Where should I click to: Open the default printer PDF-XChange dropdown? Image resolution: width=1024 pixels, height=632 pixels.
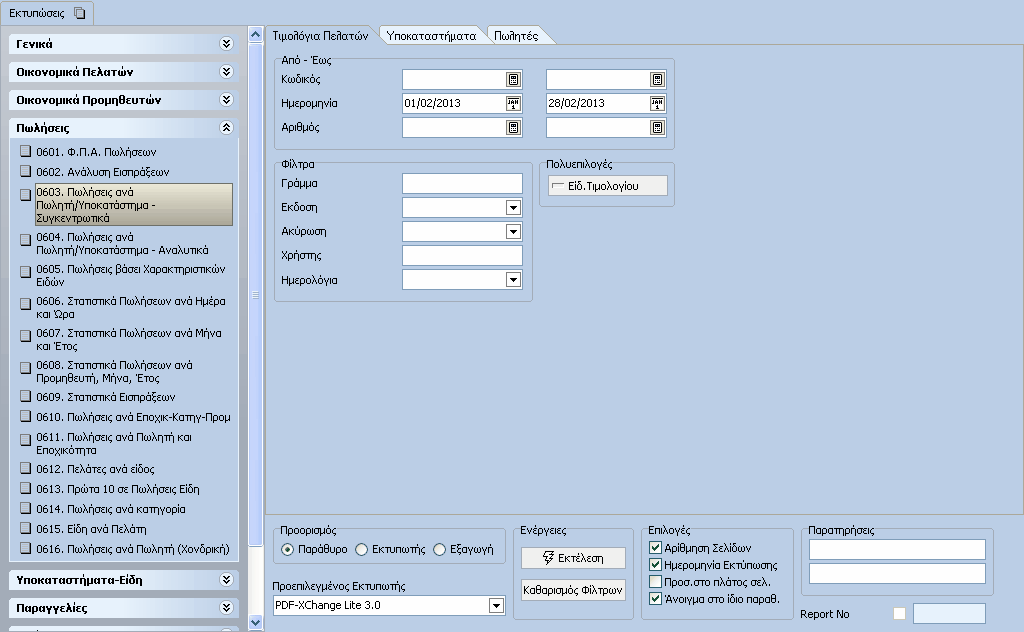point(496,606)
